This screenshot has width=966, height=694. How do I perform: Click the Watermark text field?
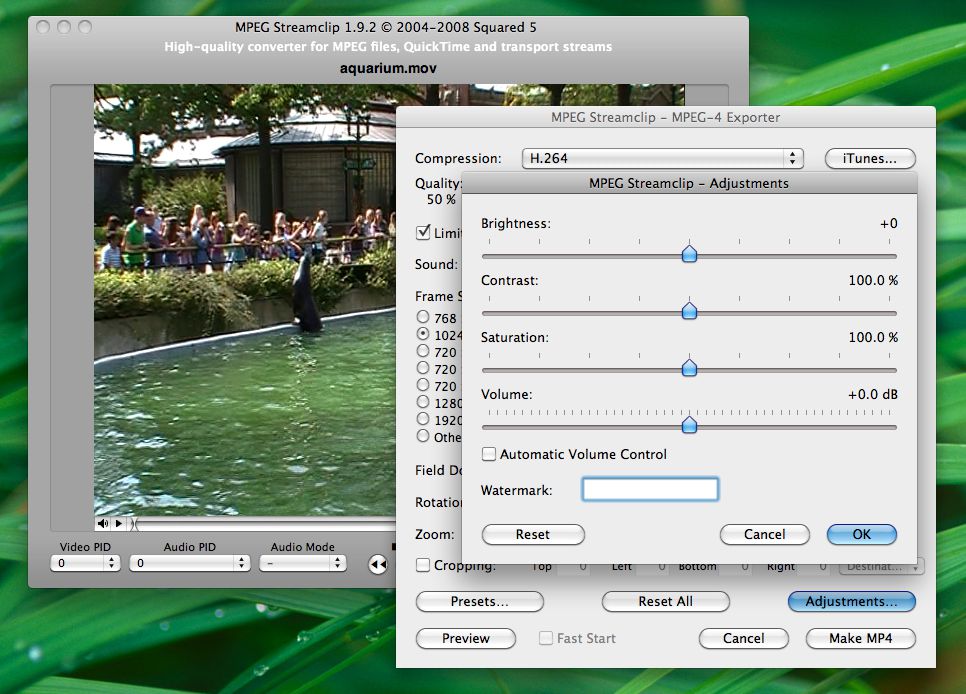(650, 489)
